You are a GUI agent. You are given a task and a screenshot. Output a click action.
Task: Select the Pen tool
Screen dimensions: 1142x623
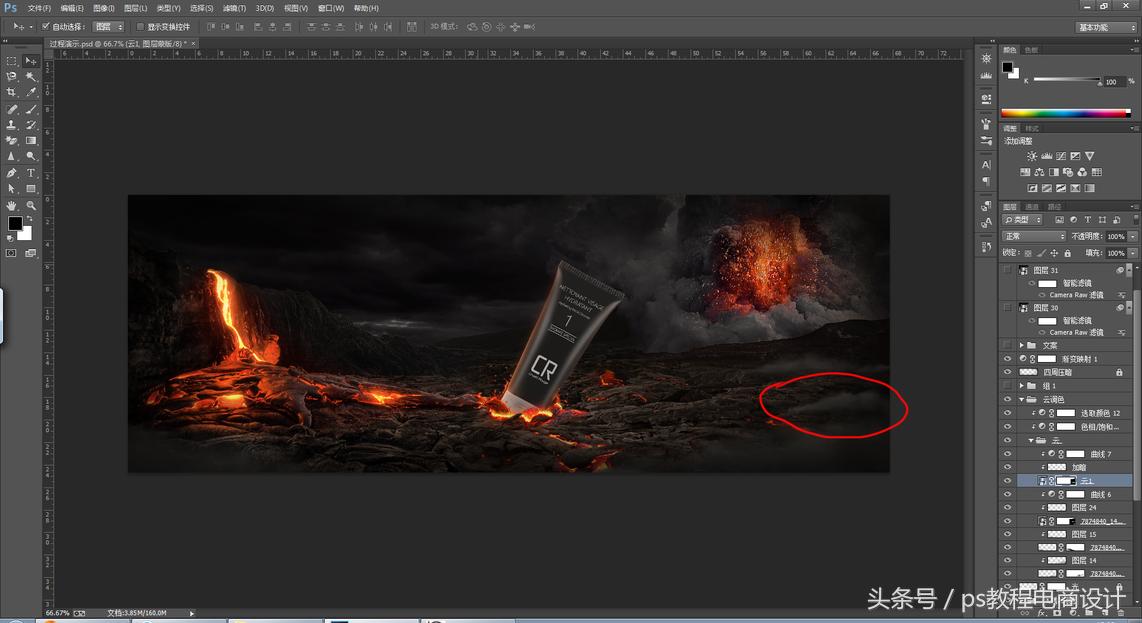pos(12,173)
